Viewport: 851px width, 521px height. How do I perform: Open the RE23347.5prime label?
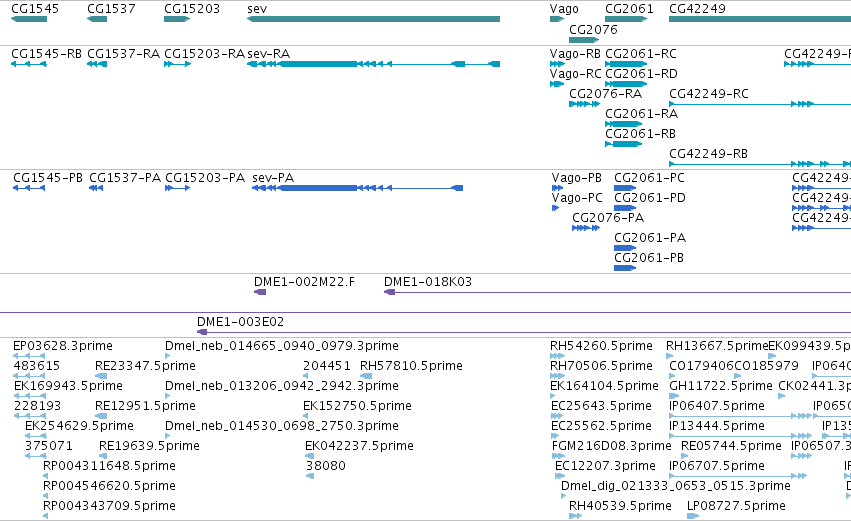point(145,366)
